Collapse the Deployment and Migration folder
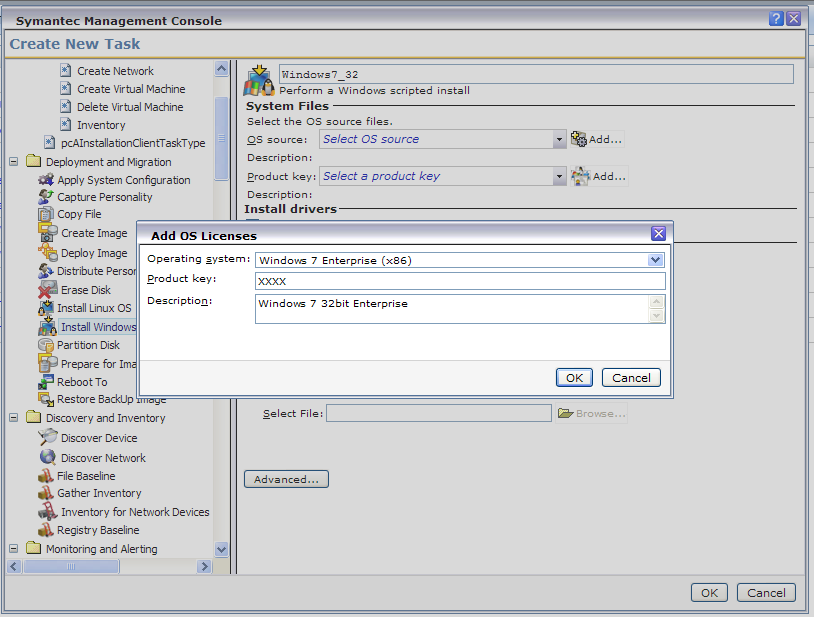This screenshot has width=814, height=617. pyautogui.click(x=14, y=161)
